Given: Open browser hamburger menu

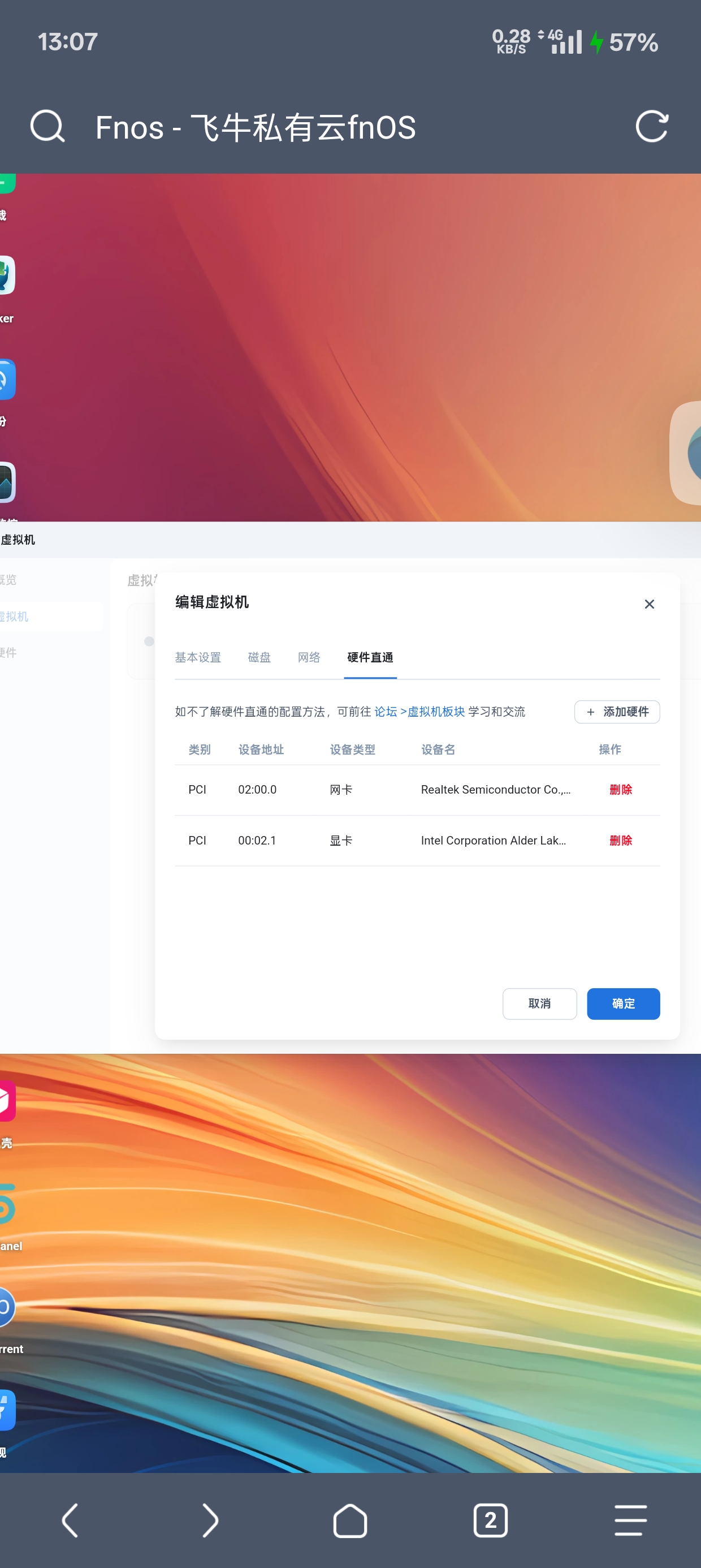Looking at the screenshot, I should 630,1520.
